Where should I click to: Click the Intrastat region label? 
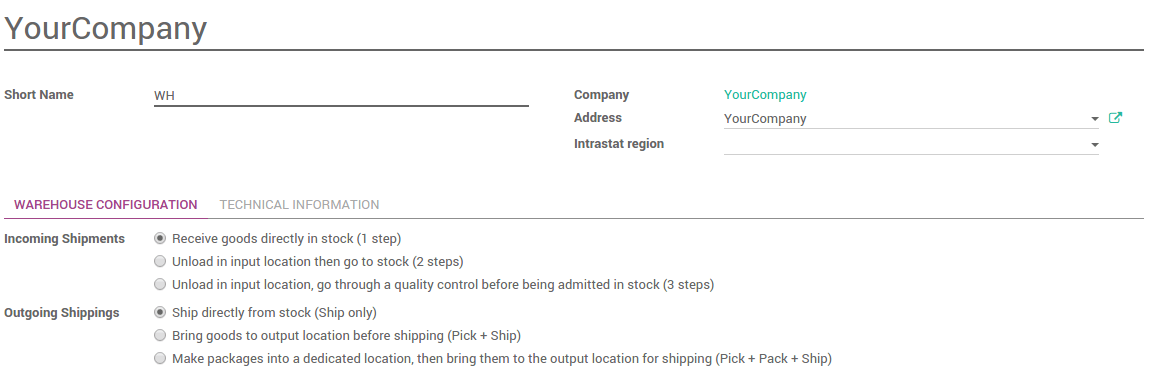click(619, 144)
